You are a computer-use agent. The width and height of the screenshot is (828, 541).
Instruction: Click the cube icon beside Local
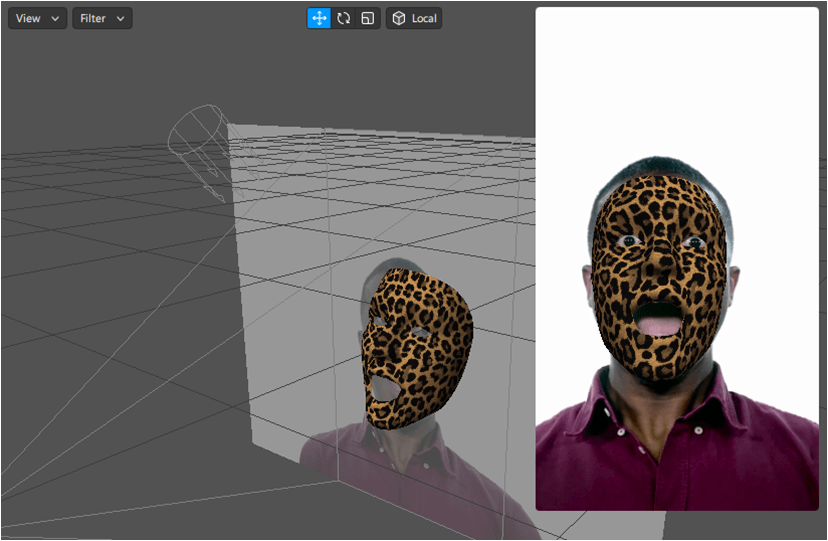coord(399,18)
